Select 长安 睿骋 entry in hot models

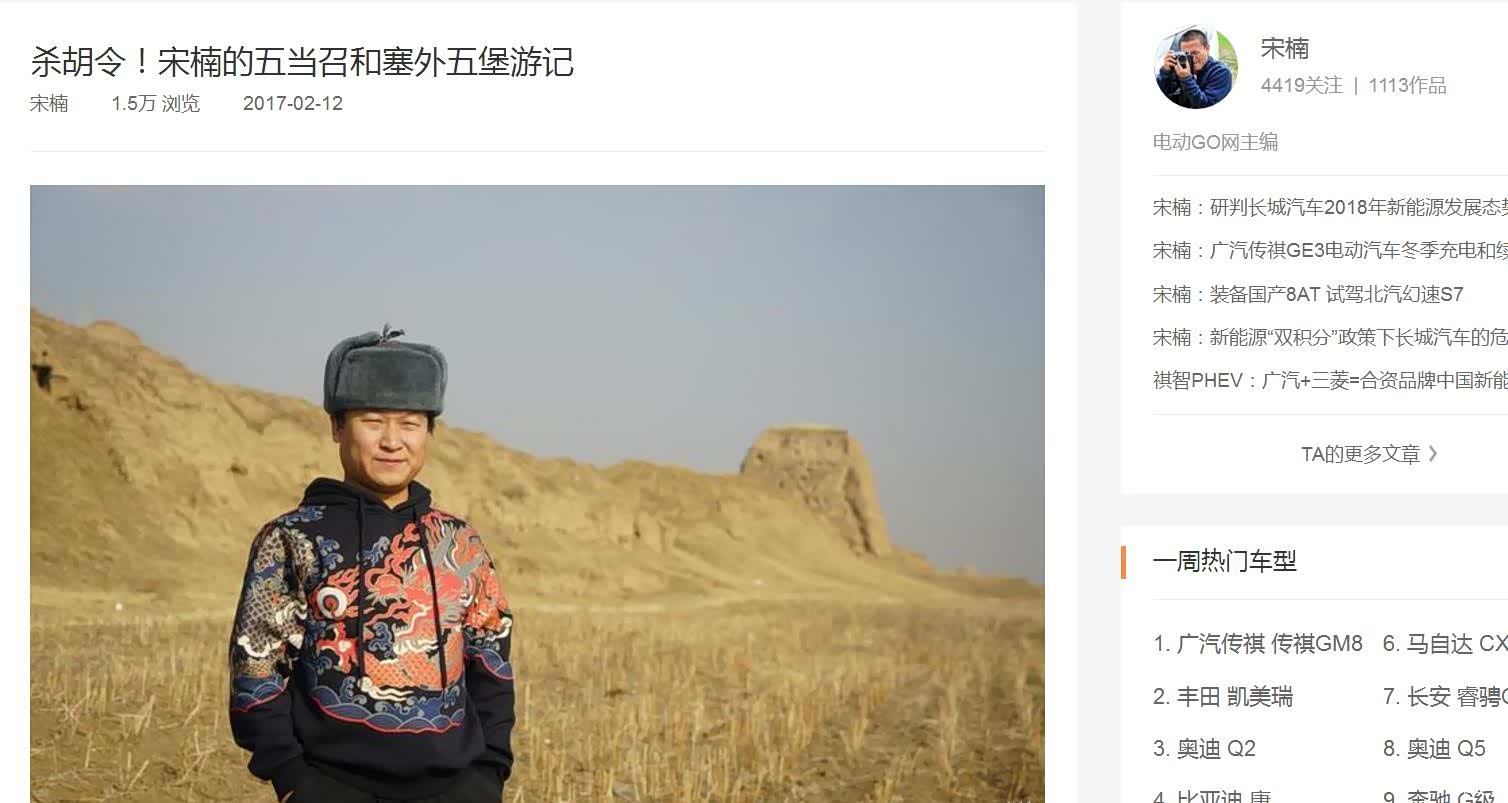(x=1445, y=697)
